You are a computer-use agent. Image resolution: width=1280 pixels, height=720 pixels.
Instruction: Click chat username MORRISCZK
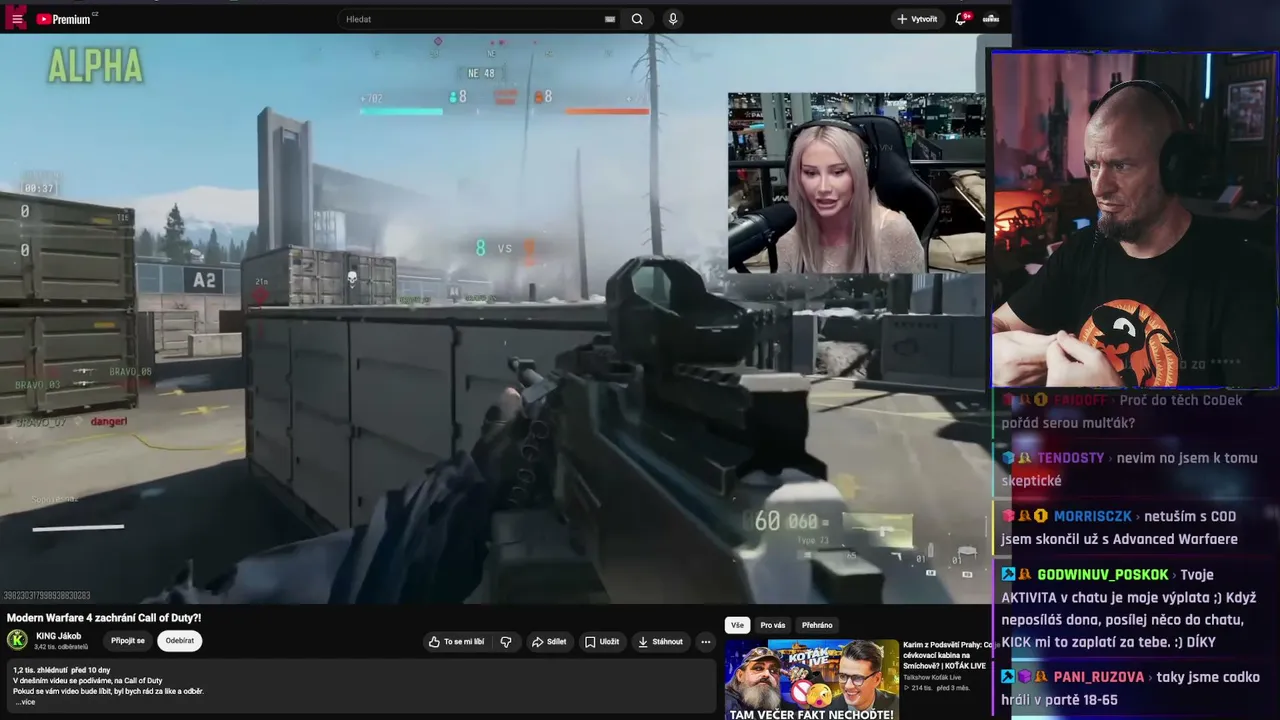click(1093, 516)
